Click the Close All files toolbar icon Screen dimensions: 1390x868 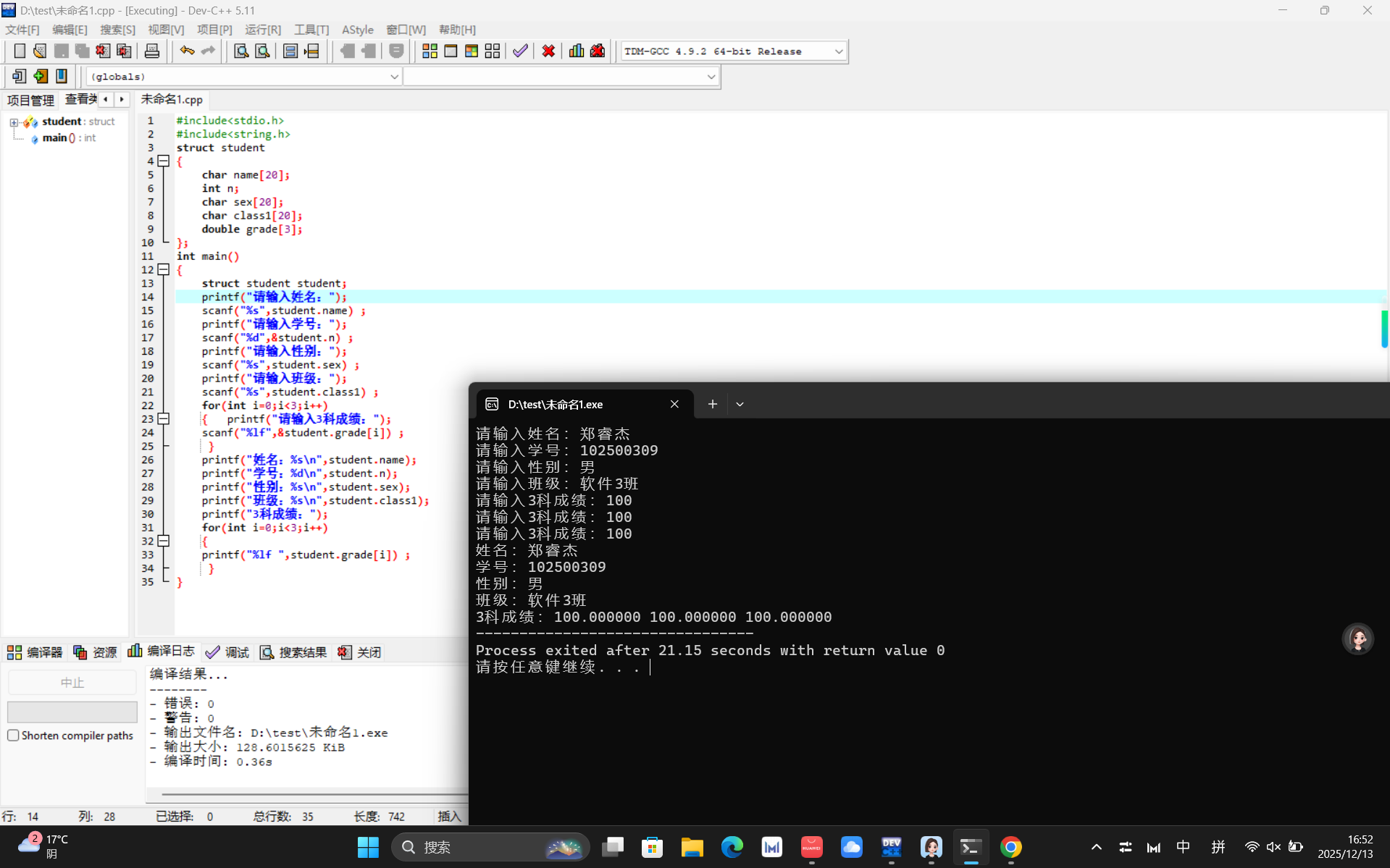[124, 51]
